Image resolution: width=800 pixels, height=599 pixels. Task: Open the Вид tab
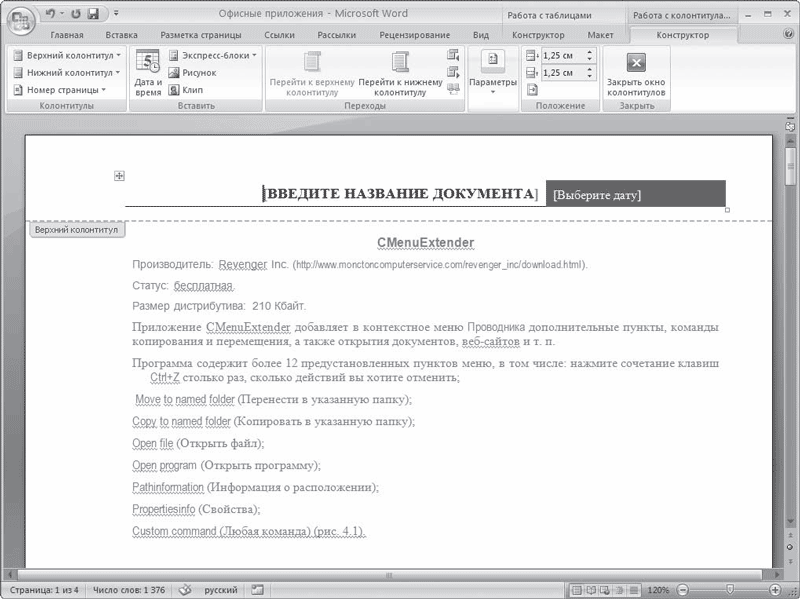[481, 35]
